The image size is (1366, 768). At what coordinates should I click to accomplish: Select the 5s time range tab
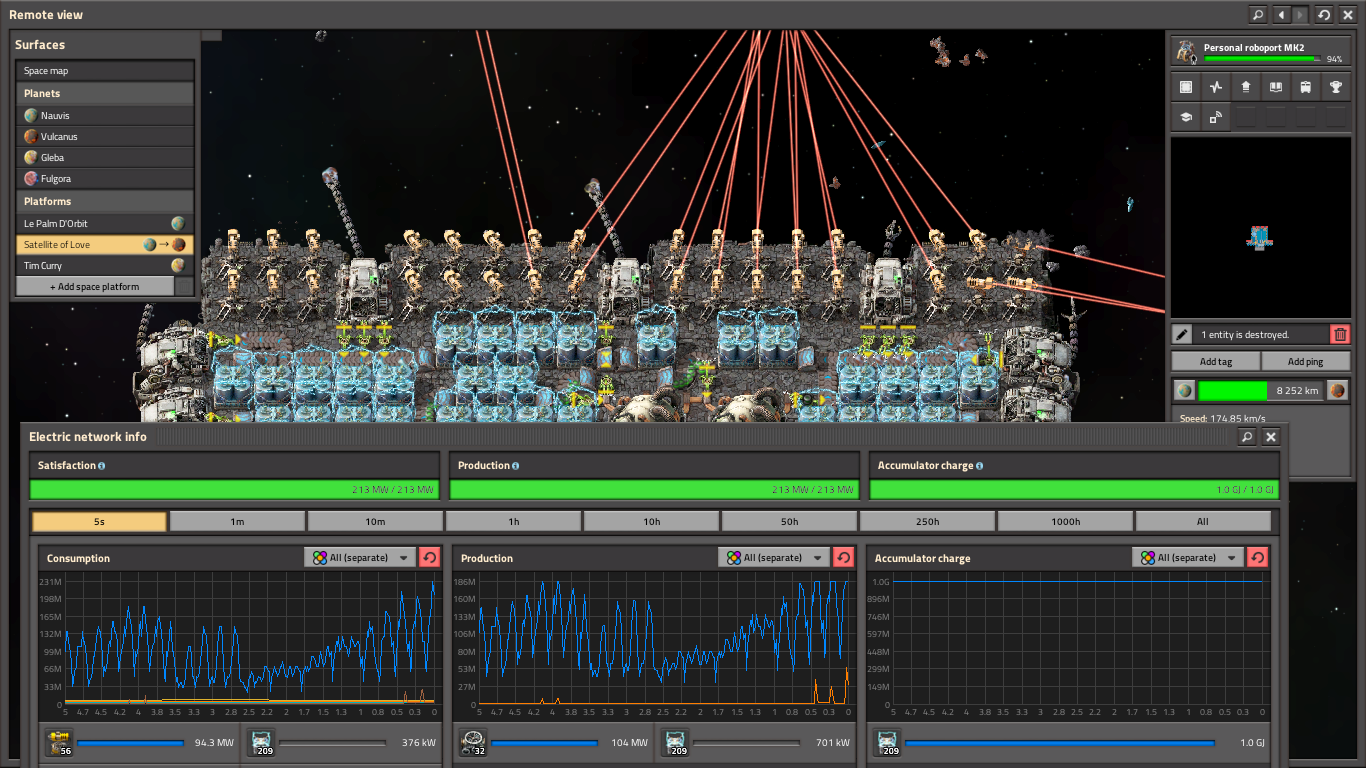coord(99,521)
